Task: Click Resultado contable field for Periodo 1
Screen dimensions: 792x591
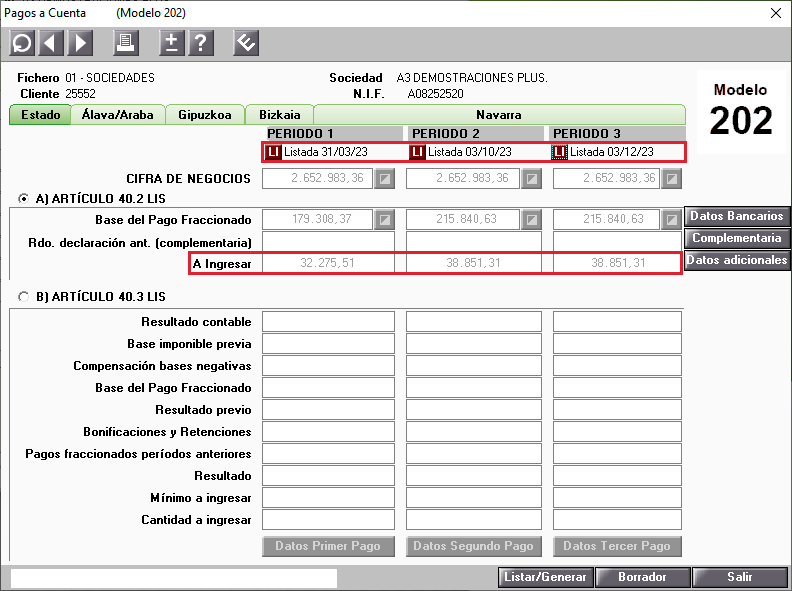Action: [328, 322]
